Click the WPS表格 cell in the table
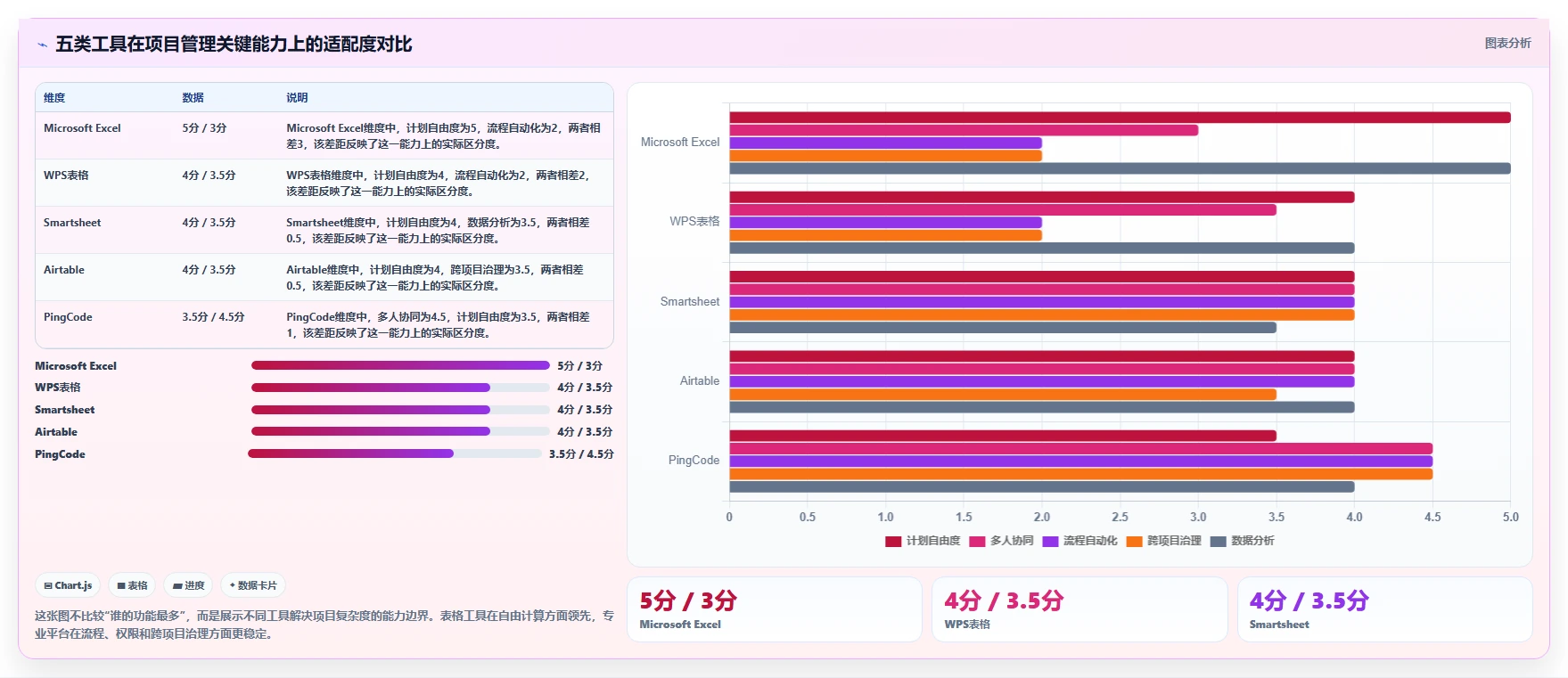The height and width of the screenshot is (678, 1568). coord(66,176)
